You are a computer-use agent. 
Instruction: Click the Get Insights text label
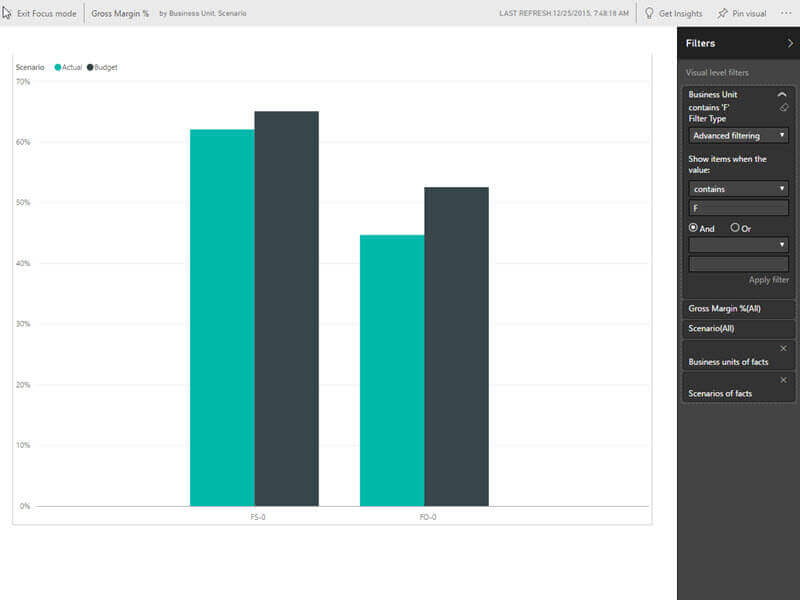click(x=680, y=14)
